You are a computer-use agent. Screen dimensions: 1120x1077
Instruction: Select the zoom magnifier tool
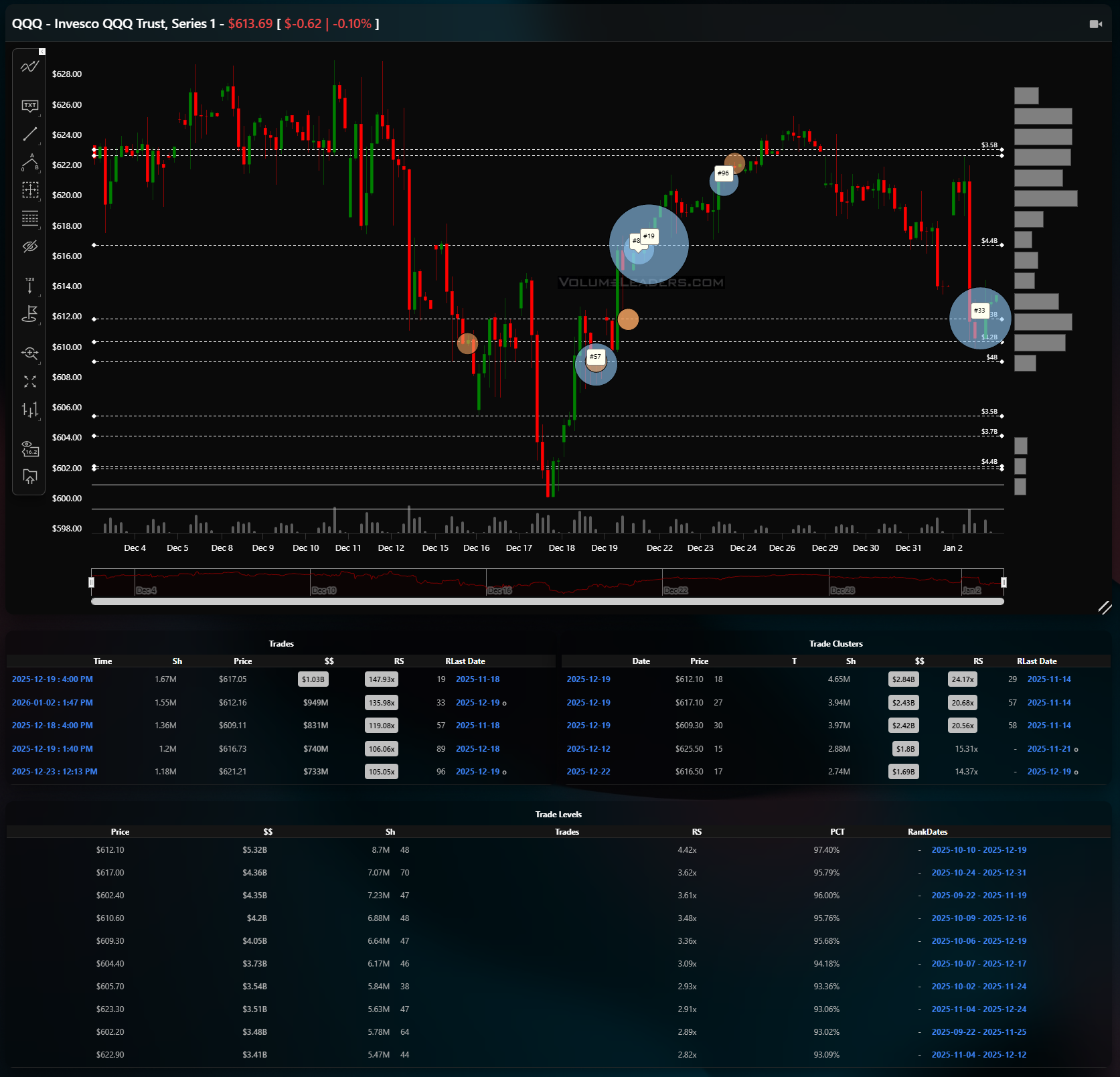30,353
